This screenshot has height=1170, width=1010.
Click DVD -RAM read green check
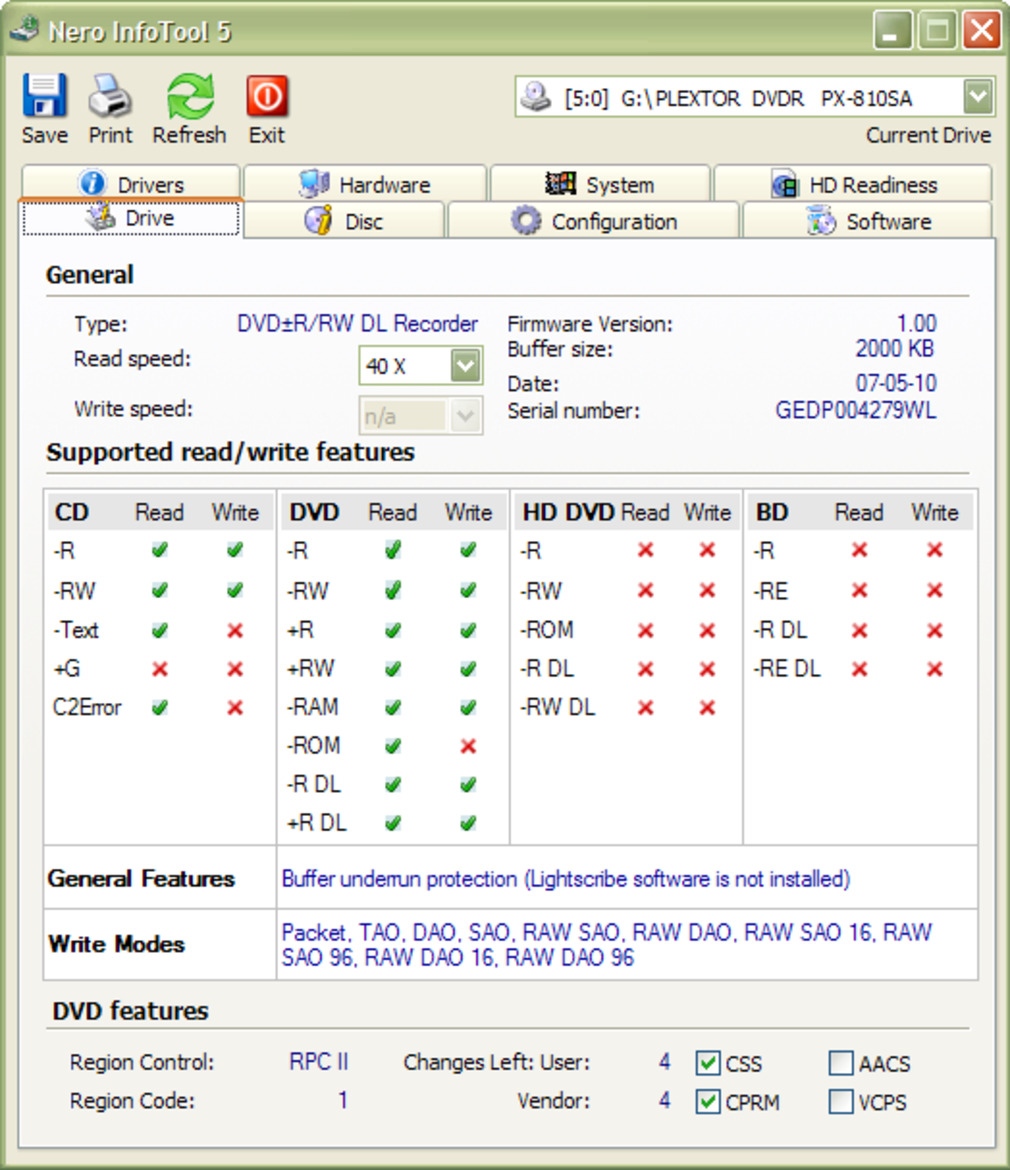[393, 707]
